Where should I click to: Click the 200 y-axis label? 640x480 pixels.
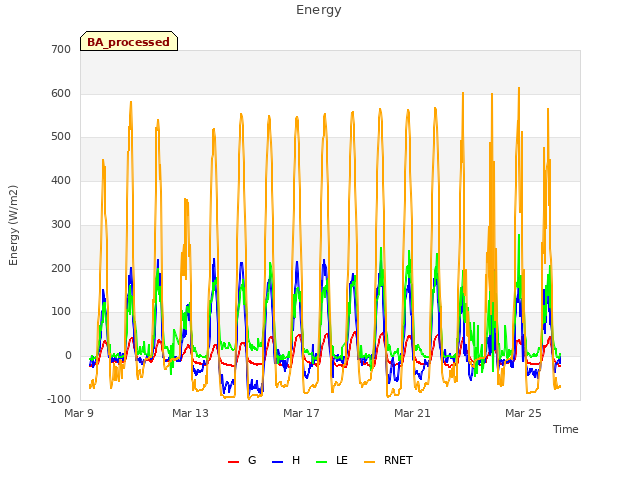(61, 268)
